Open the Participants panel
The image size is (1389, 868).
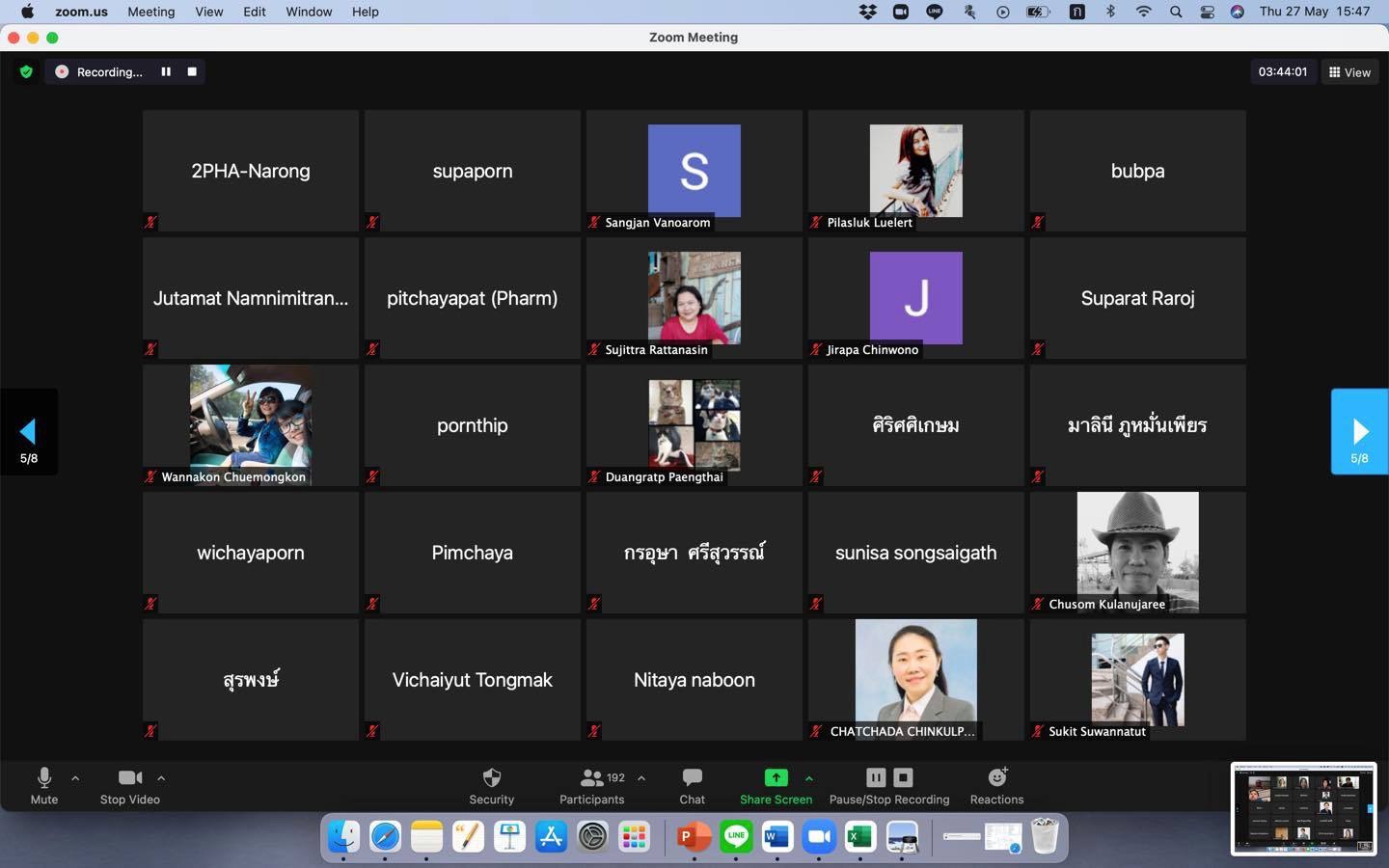[591, 785]
